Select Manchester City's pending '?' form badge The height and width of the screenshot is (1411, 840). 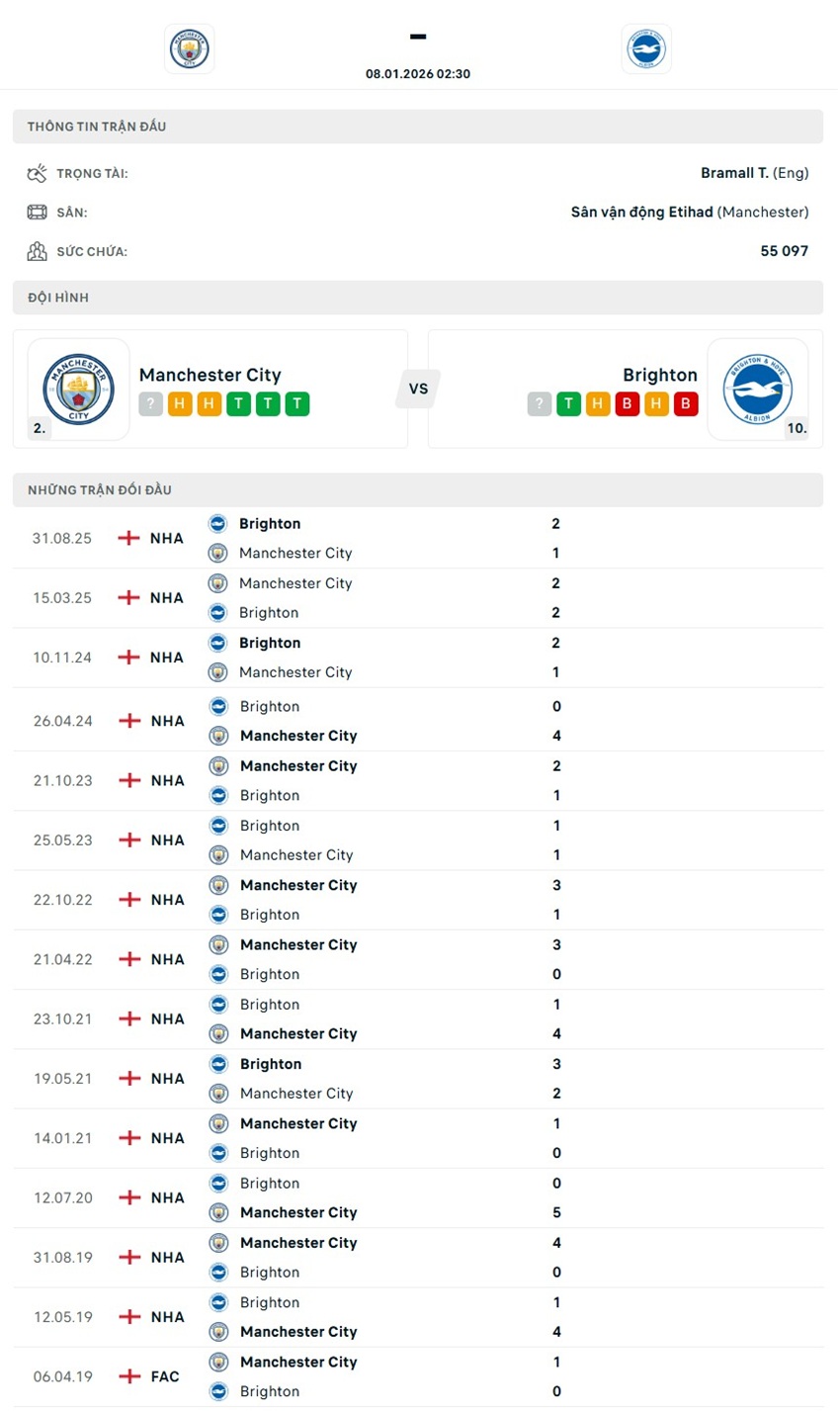[x=148, y=403]
